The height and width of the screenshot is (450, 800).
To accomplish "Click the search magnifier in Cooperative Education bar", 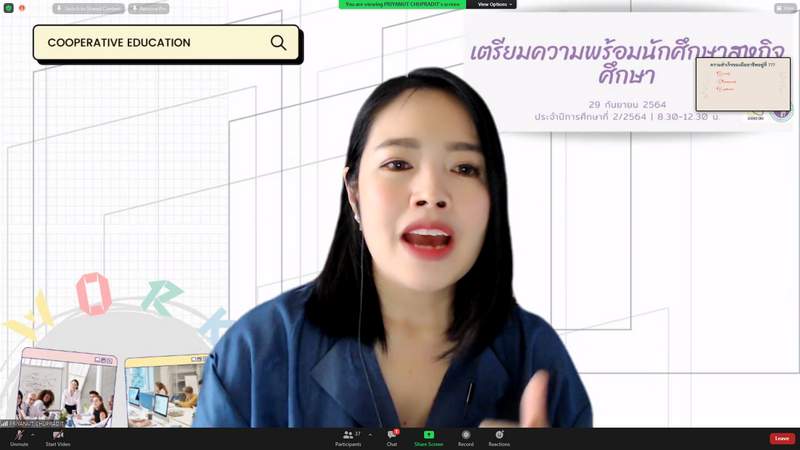I will (x=278, y=43).
